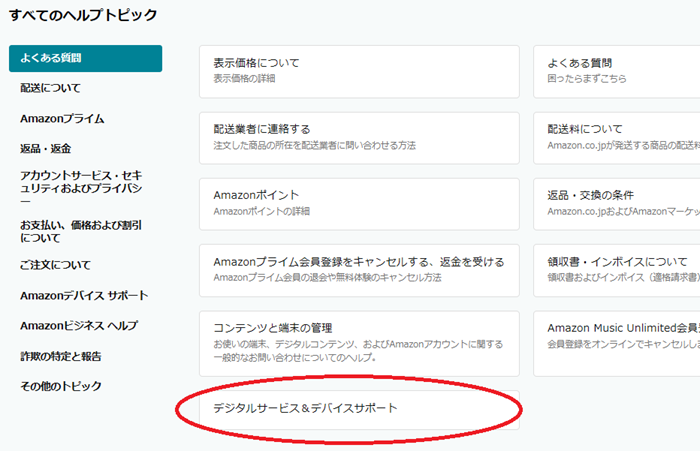Viewport: 700px width, 451px height.
Task: Open デジタルサービス＆デバイスサポート card
Action: click(x=359, y=409)
